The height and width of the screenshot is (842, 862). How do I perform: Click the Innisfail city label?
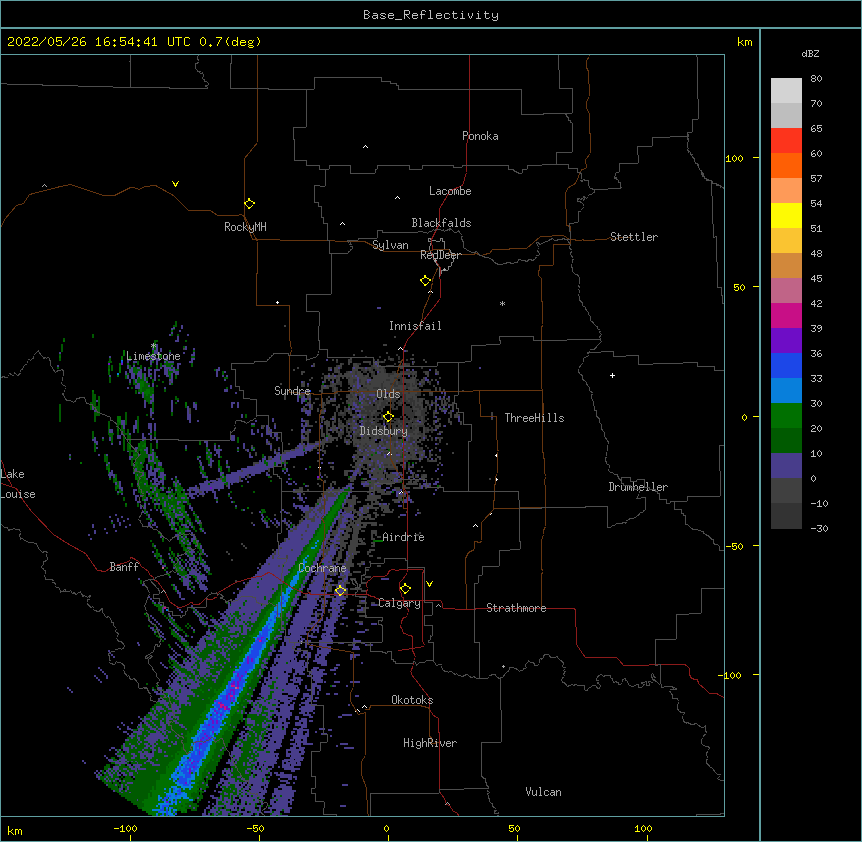point(415,326)
